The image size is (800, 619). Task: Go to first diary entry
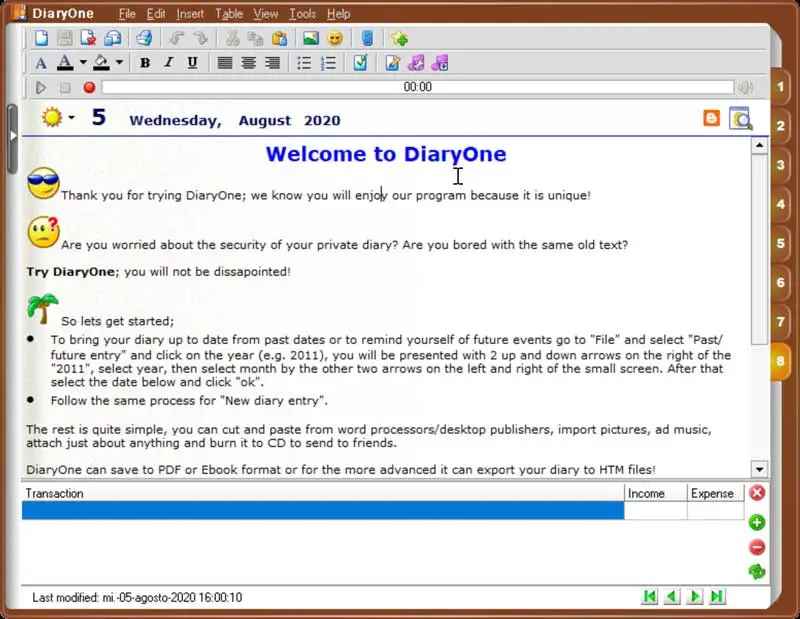click(650, 596)
